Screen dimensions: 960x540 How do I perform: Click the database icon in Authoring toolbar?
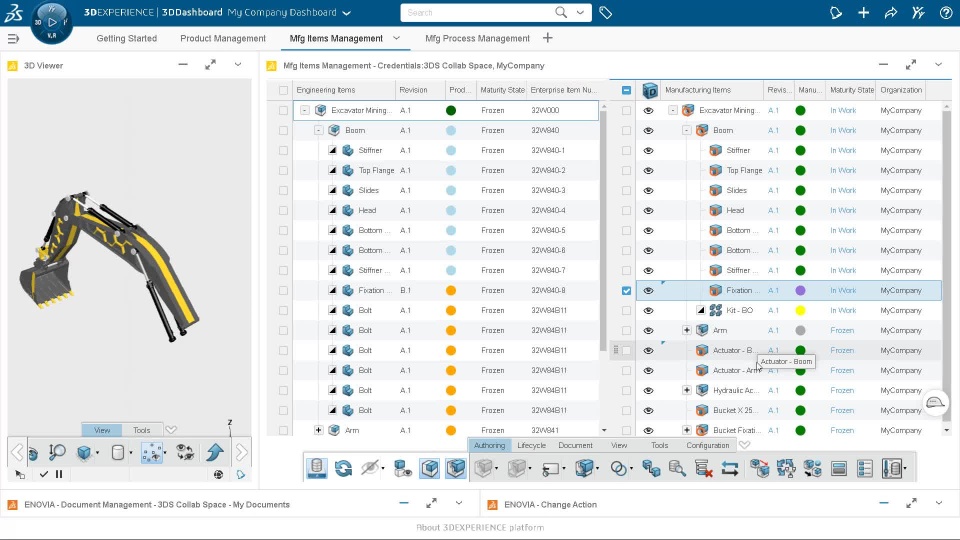[x=317, y=468]
